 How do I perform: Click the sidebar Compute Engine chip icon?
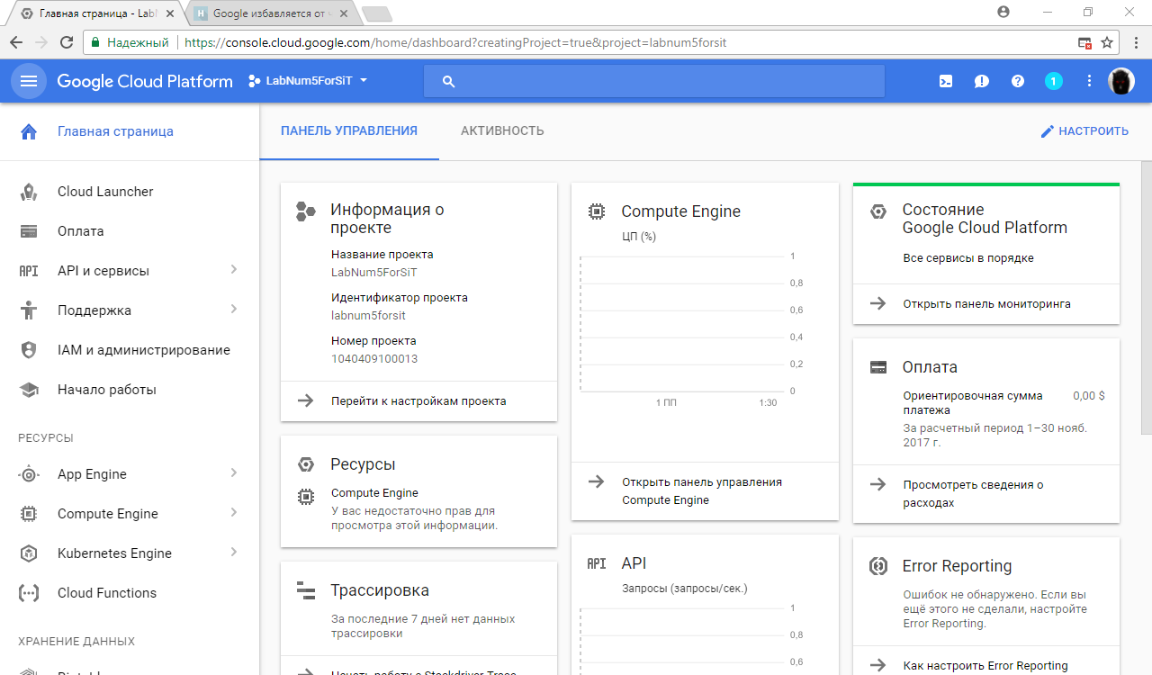29,514
